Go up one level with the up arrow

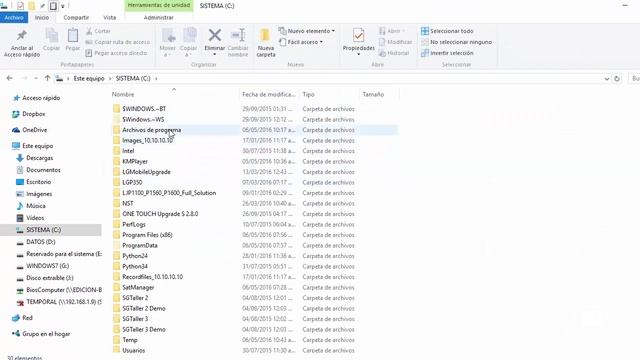click(47, 78)
